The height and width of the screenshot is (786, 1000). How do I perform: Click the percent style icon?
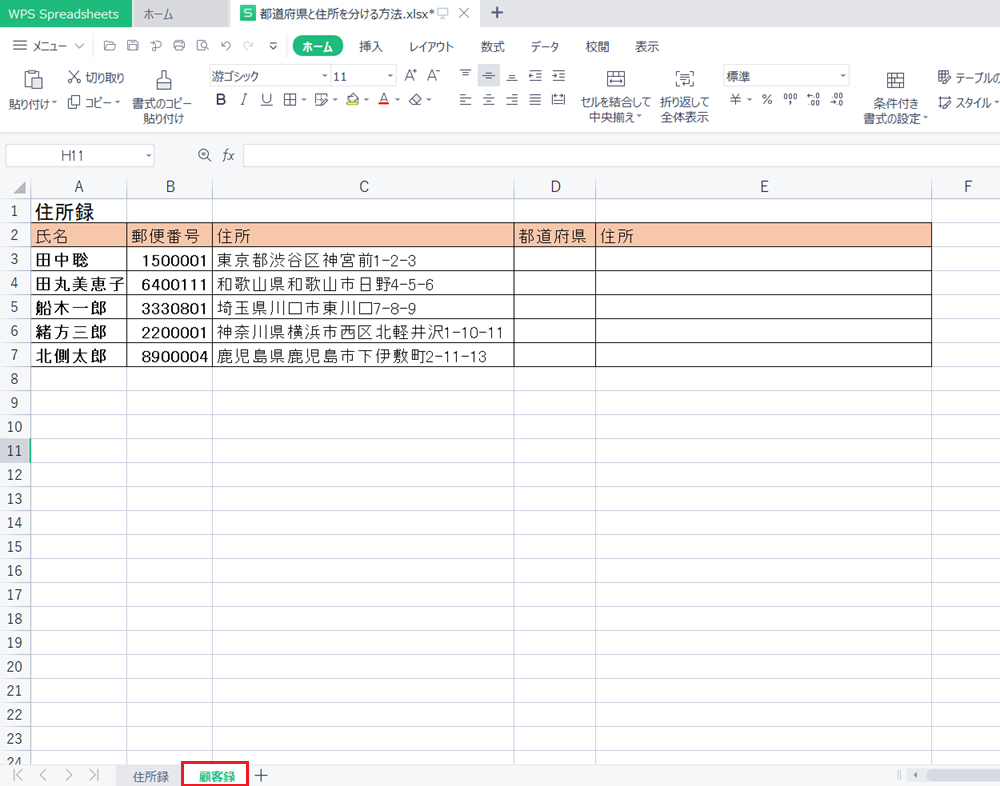(x=767, y=100)
